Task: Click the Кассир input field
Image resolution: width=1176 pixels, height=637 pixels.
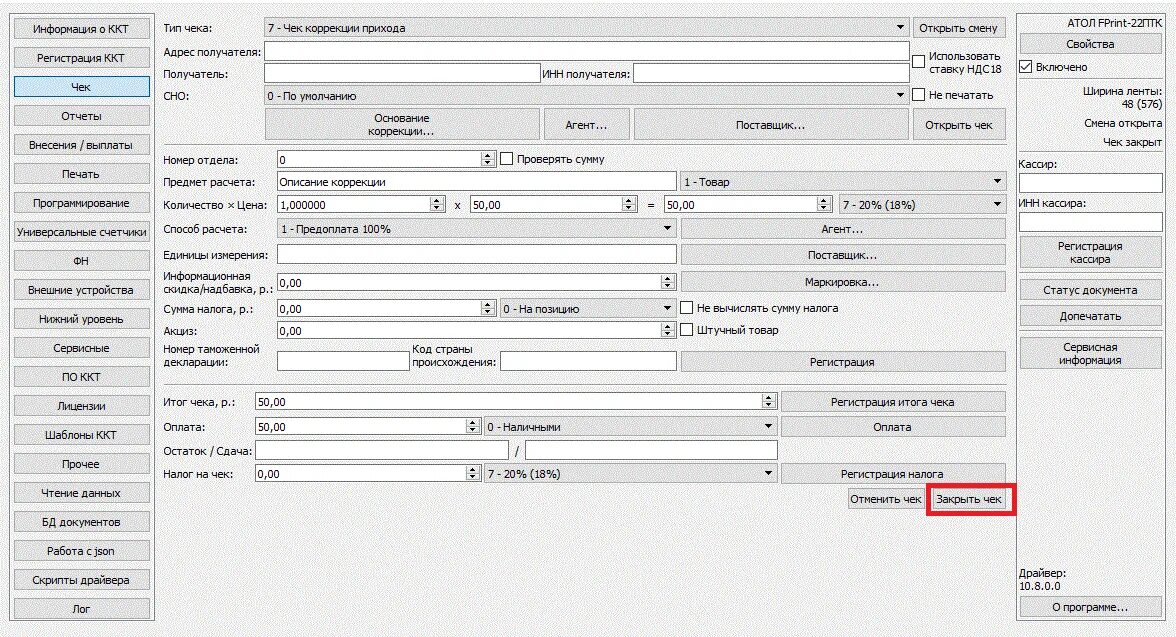Action: (1090, 182)
